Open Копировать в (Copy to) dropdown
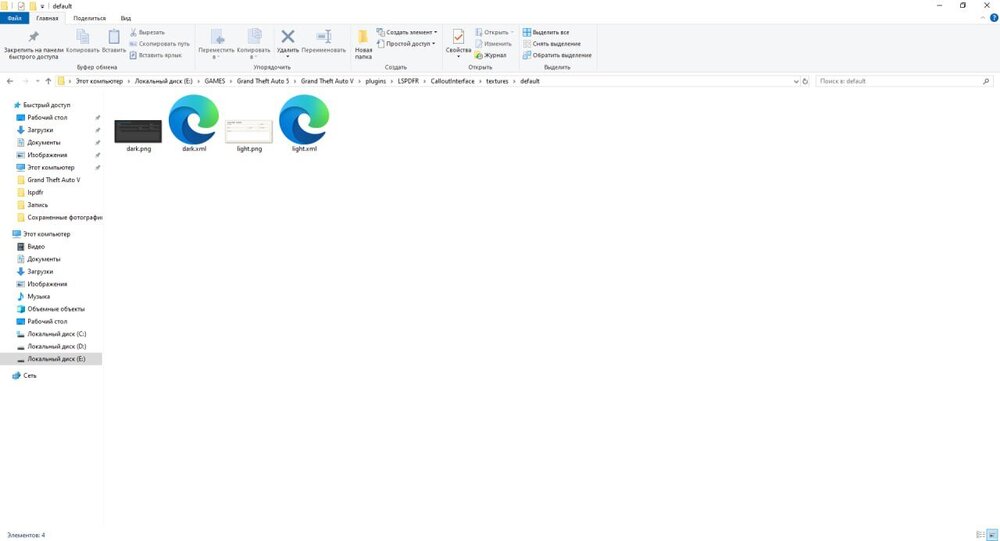This screenshot has height=541, width=1000. coord(253,45)
